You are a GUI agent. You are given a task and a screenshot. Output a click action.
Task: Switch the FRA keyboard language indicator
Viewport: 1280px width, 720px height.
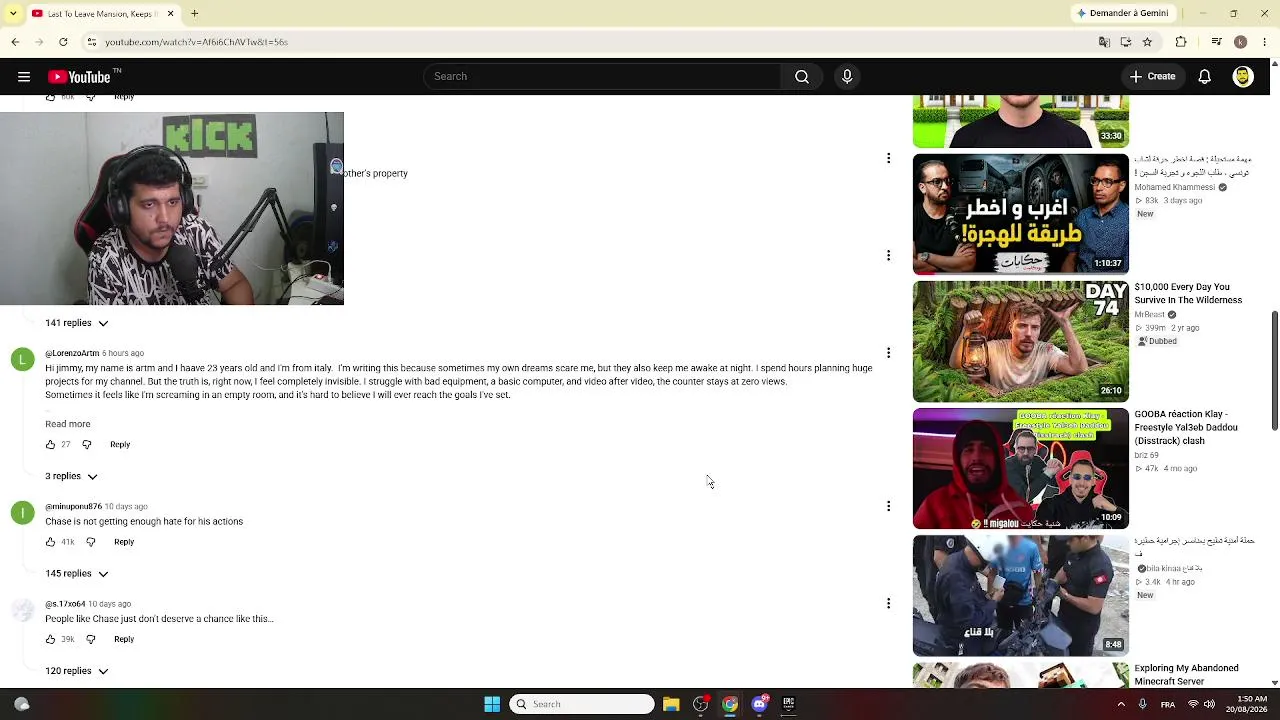(1168, 704)
